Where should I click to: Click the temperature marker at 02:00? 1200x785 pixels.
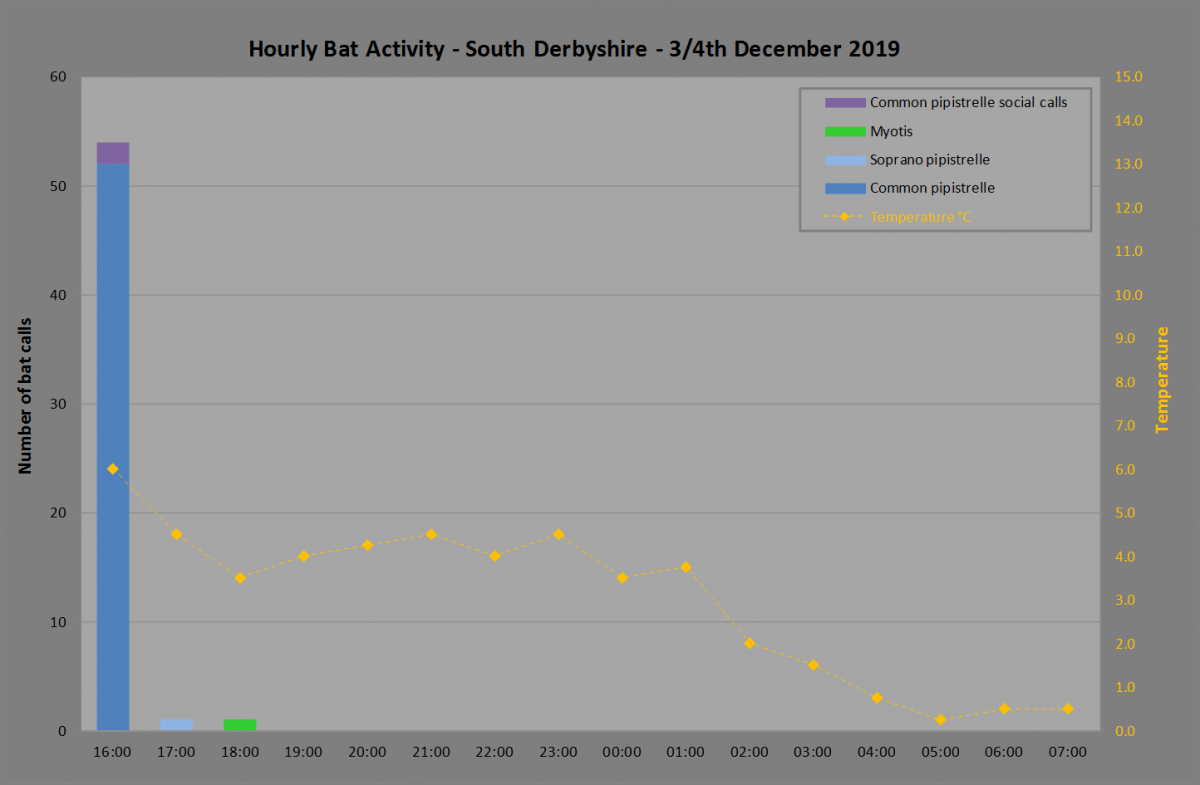coord(750,643)
